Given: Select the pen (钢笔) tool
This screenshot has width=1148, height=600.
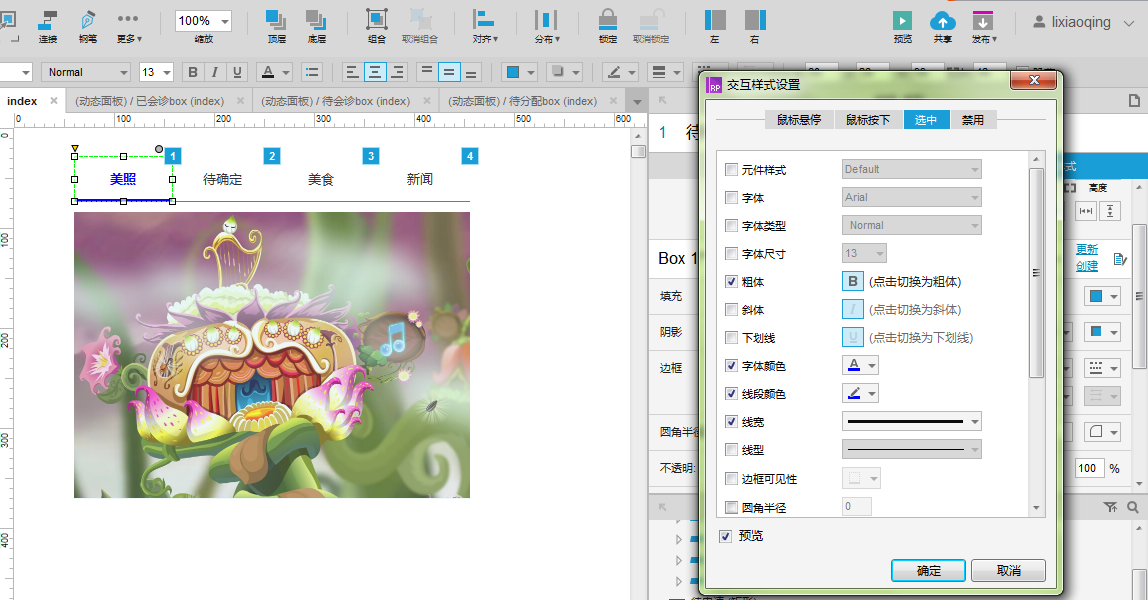Looking at the screenshot, I should click(x=88, y=26).
